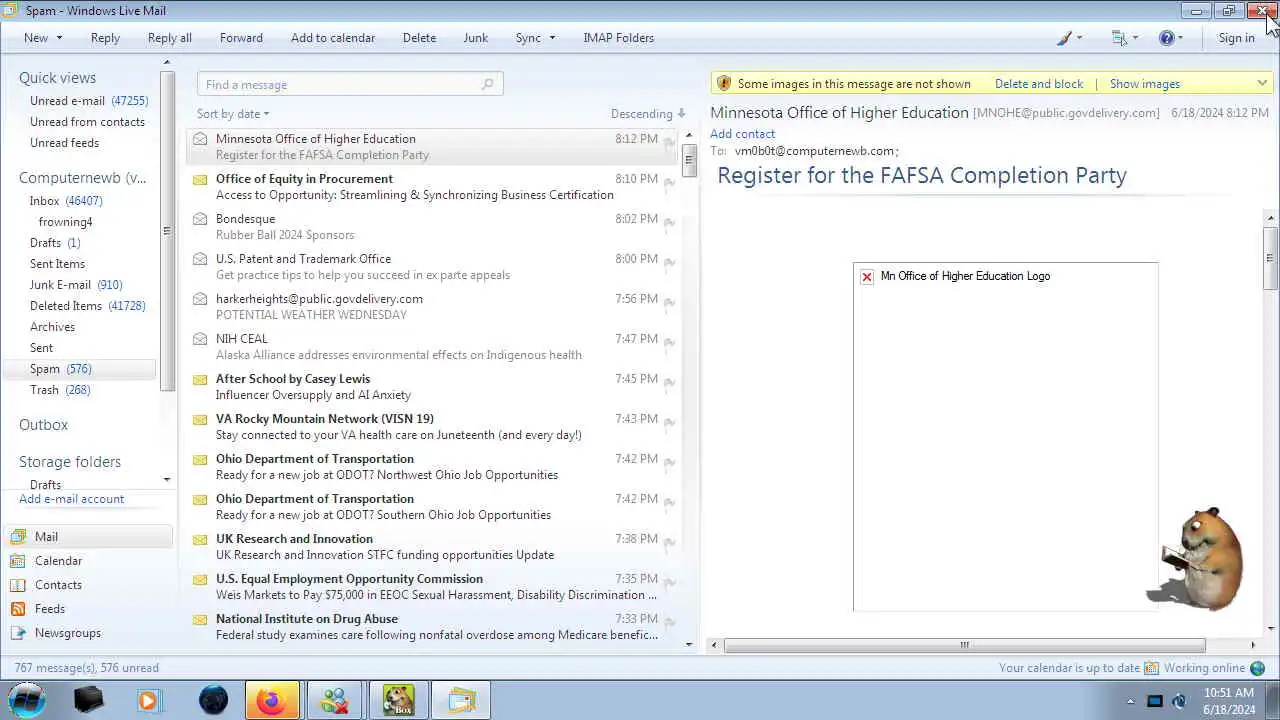Click the hamster desktop mascot reading a book
Viewport: 1280px width, 720px height.
point(1198,560)
